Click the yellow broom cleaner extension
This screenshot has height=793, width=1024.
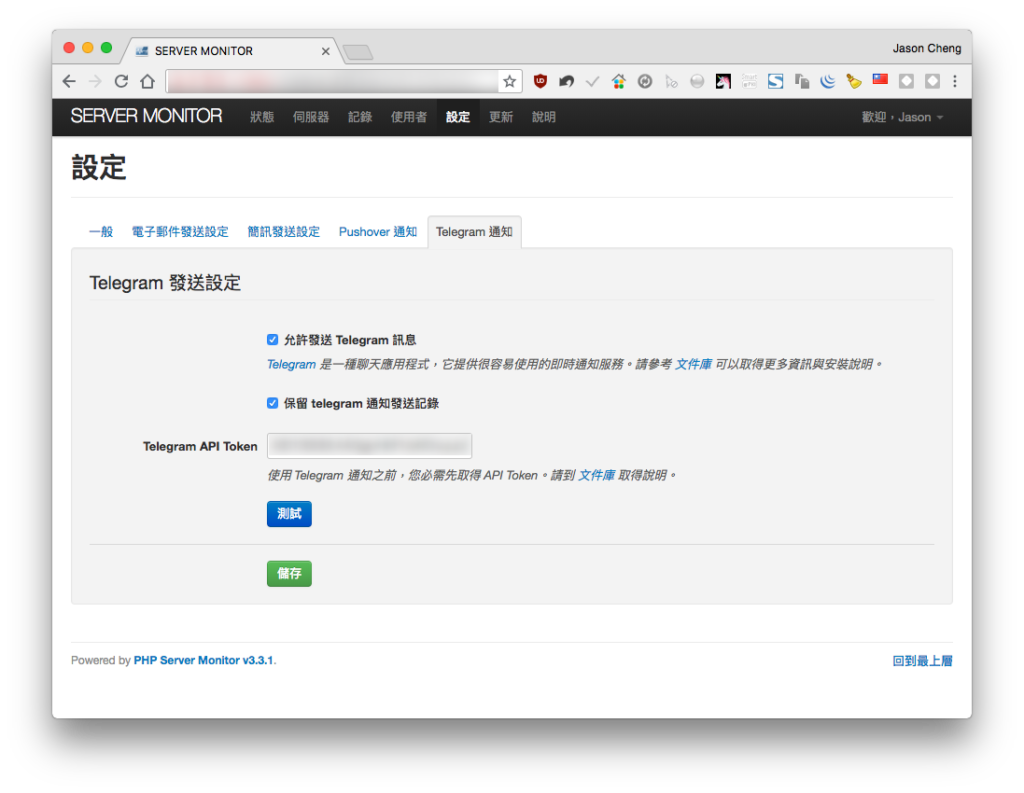tap(854, 82)
